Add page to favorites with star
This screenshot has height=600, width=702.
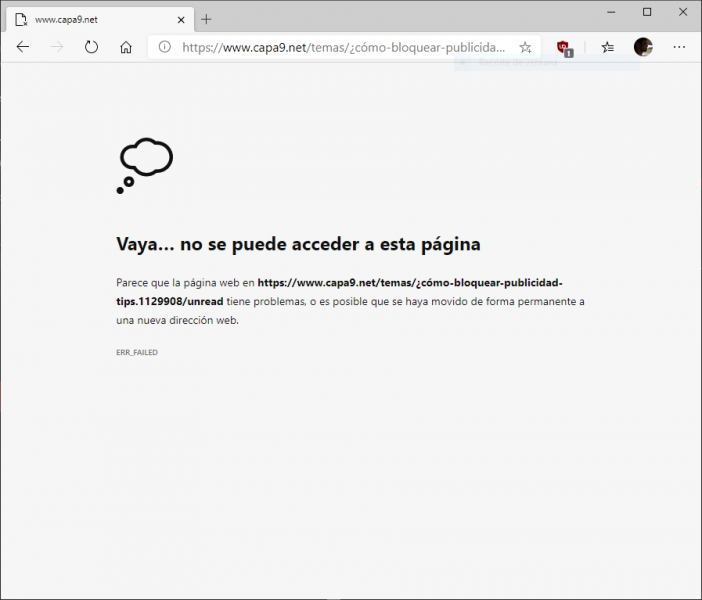pyautogui.click(x=525, y=47)
